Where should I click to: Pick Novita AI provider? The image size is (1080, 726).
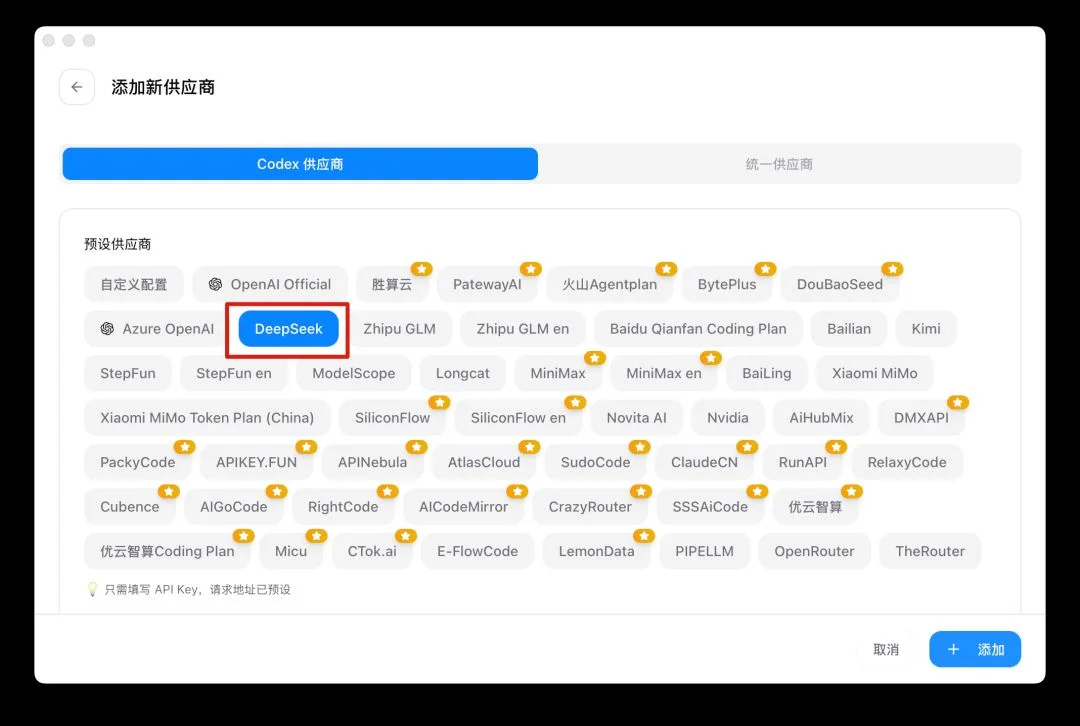pyautogui.click(x=636, y=418)
